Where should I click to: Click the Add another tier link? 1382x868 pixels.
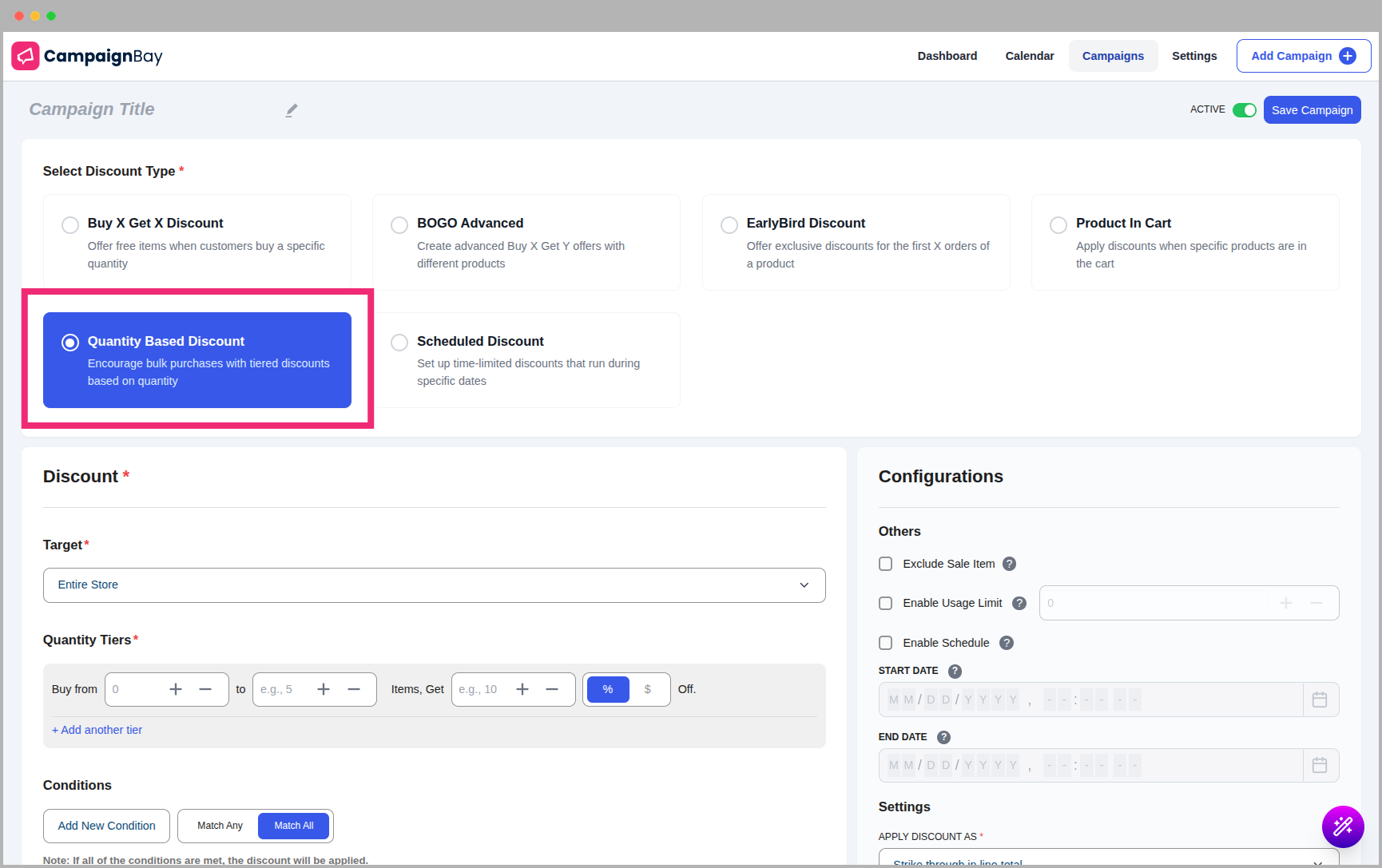click(x=97, y=730)
